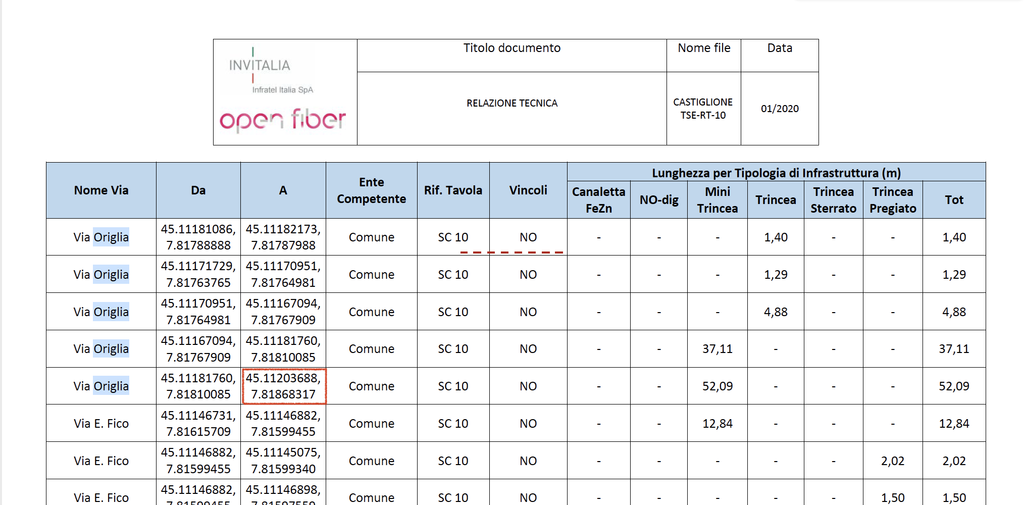The image size is (1024, 505).
Task: Click the 2,02 value under Trincea Pregiato
Action: [893, 461]
